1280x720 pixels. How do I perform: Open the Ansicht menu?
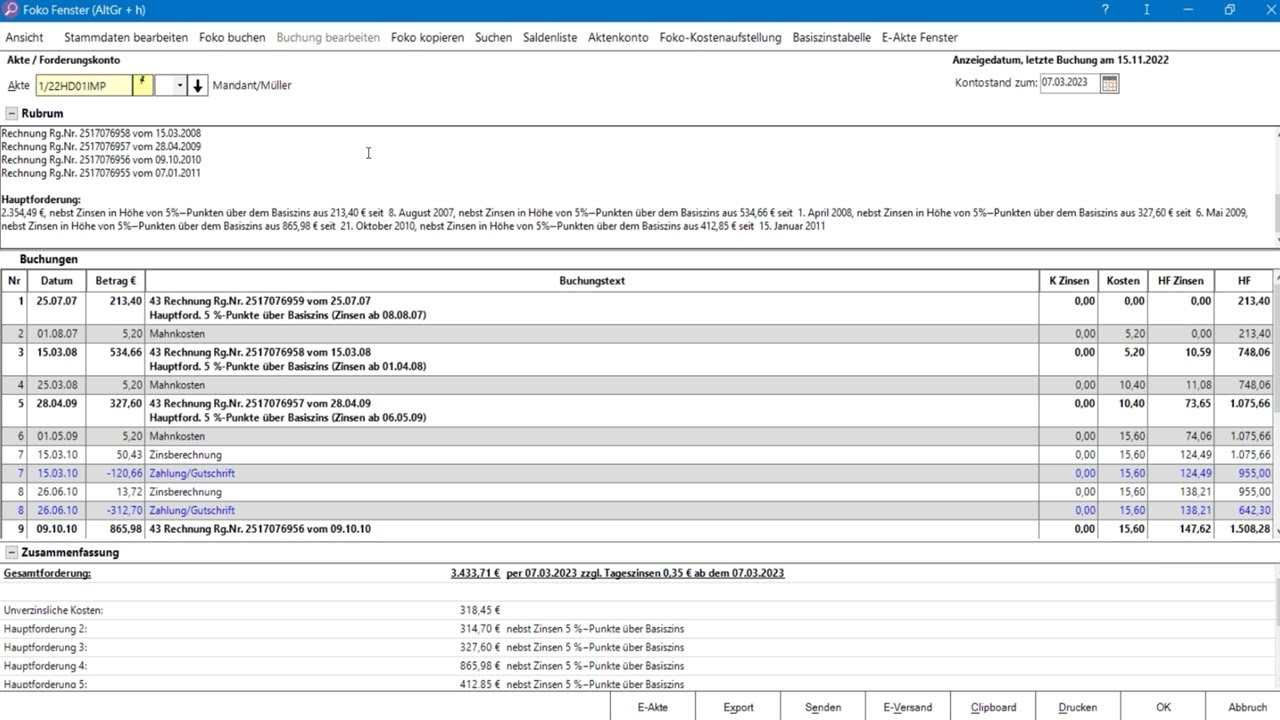coord(25,37)
